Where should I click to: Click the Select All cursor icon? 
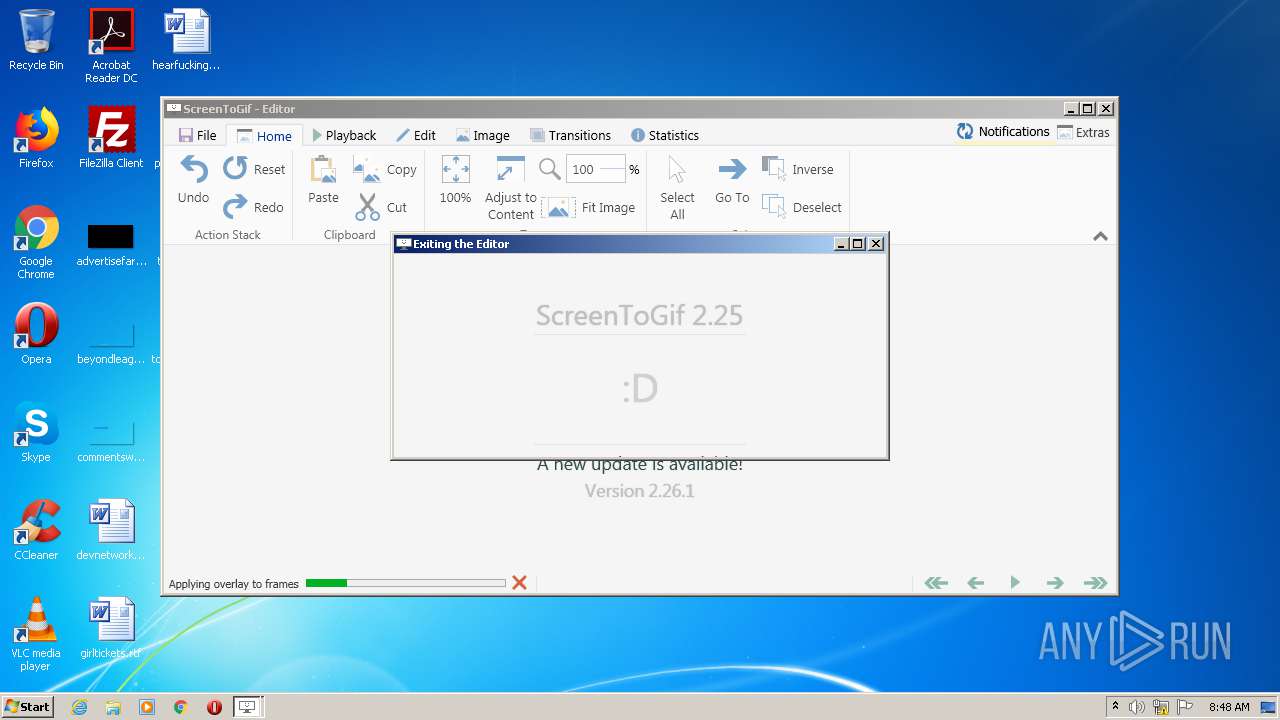[677, 169]
